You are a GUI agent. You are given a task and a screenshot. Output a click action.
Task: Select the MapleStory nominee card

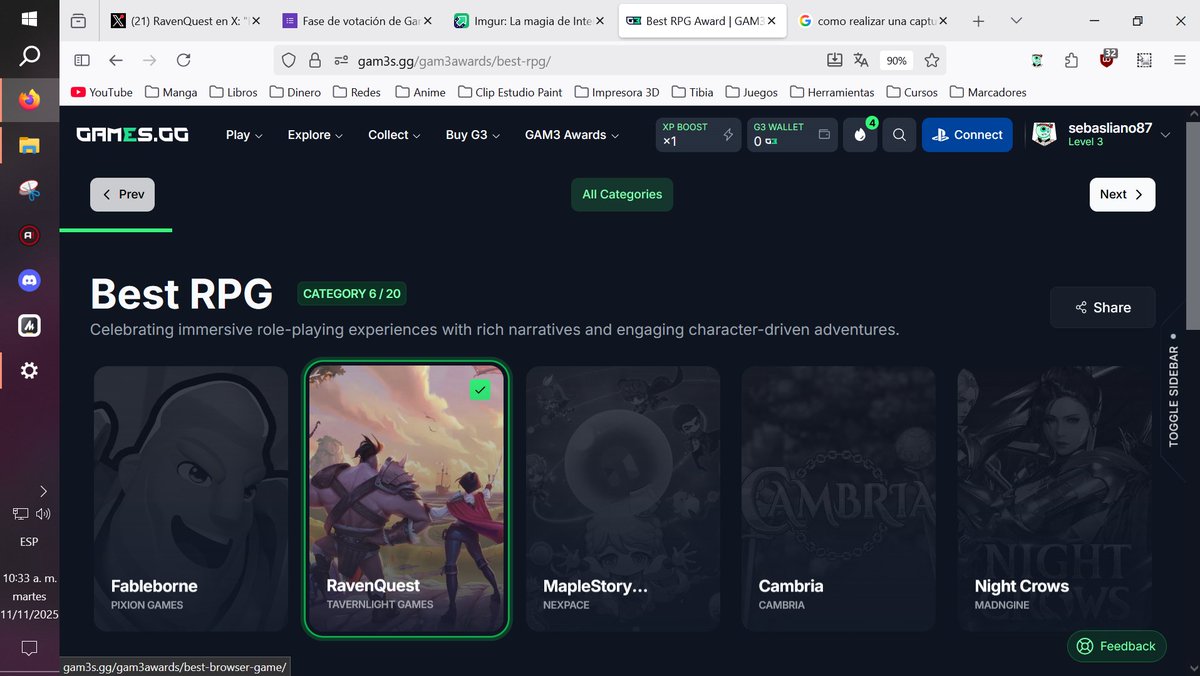pyautogui.click(x=623, y=498)
